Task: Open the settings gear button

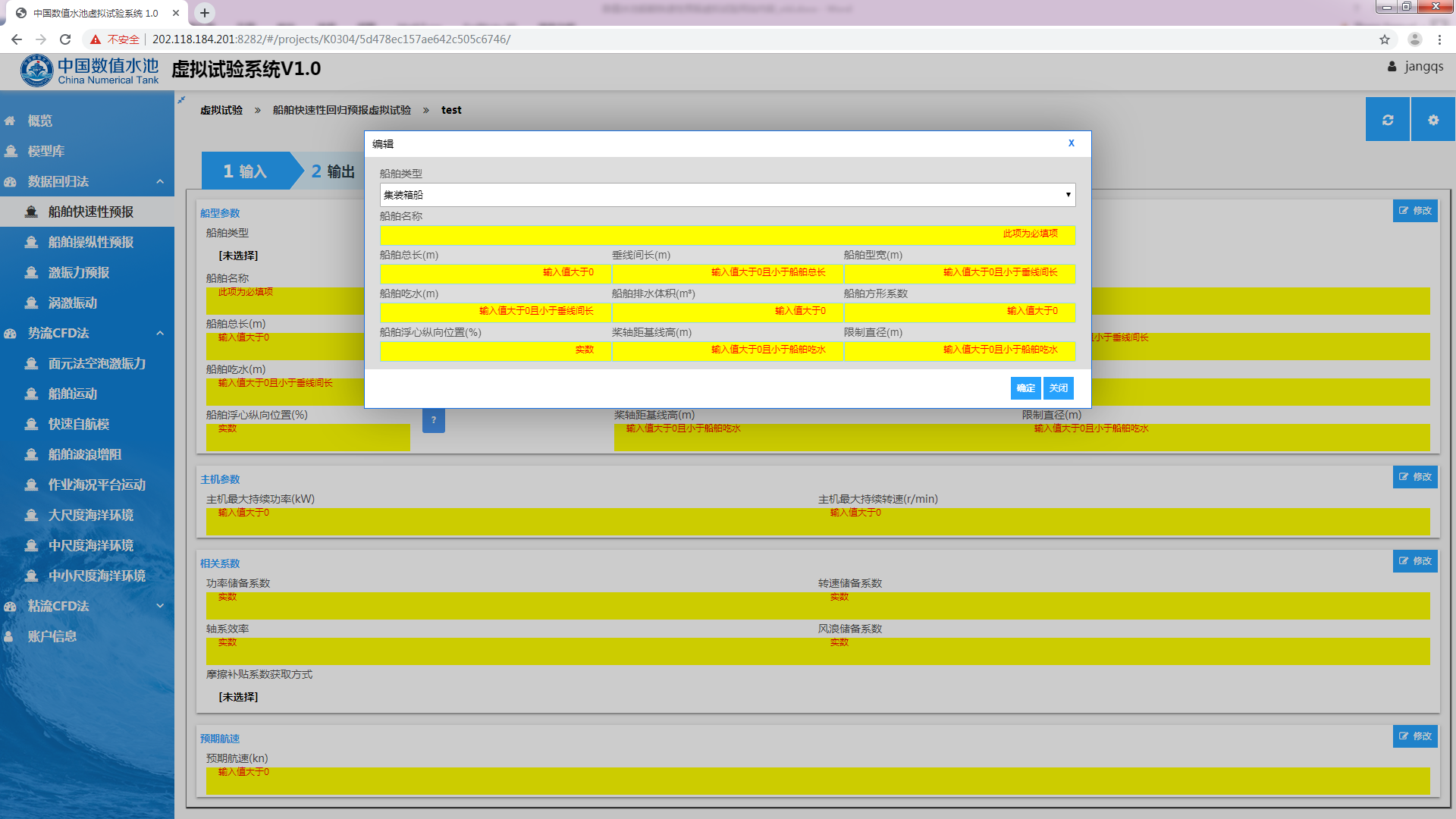Action: 1432,120
